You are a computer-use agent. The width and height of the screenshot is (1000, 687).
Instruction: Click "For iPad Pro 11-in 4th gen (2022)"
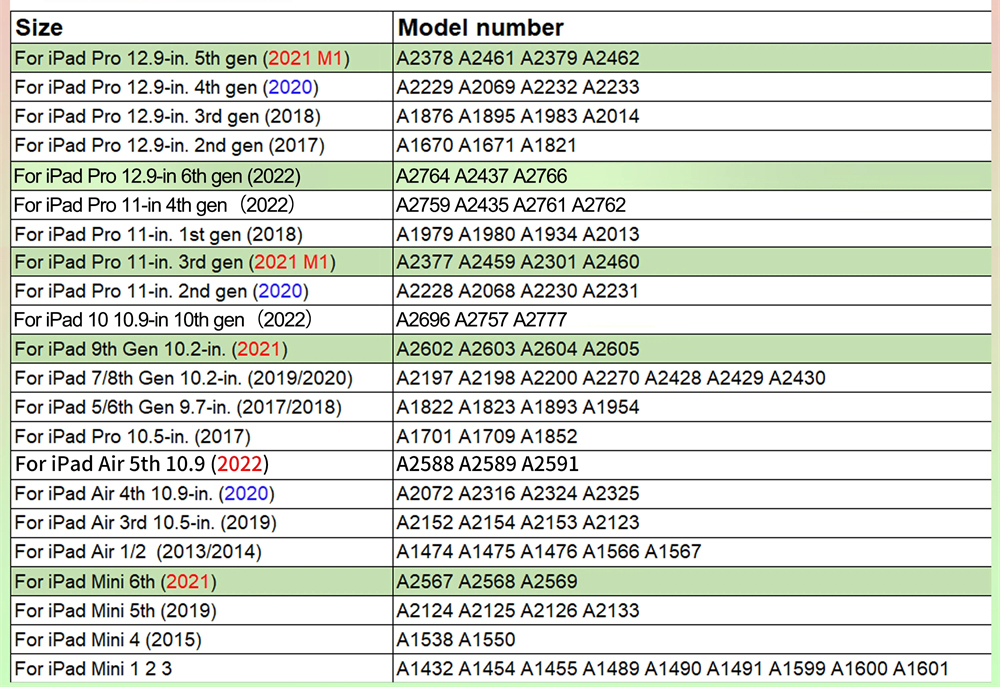coord(154,205)
